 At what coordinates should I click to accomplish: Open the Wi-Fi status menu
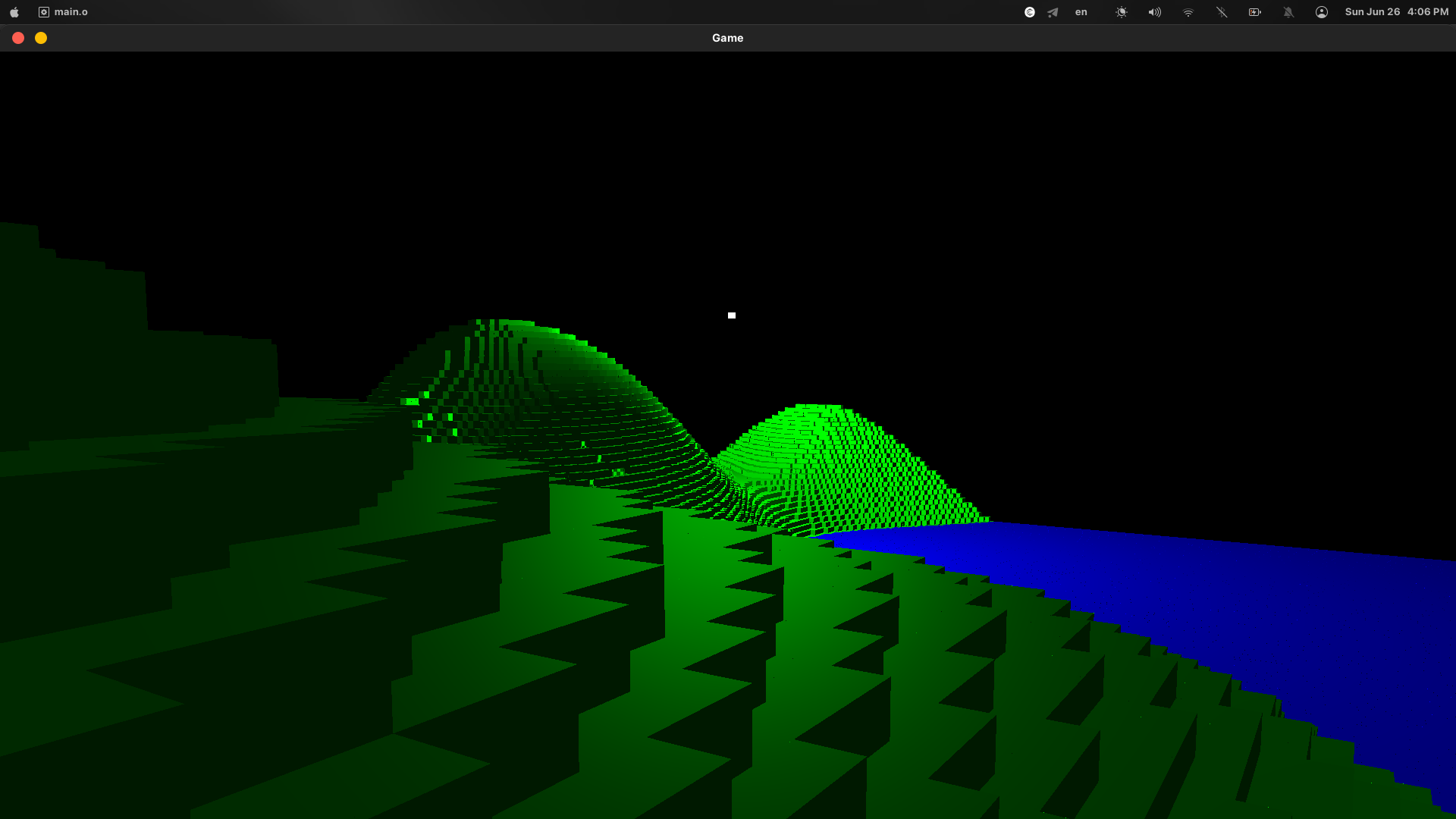click(1188, 12)
